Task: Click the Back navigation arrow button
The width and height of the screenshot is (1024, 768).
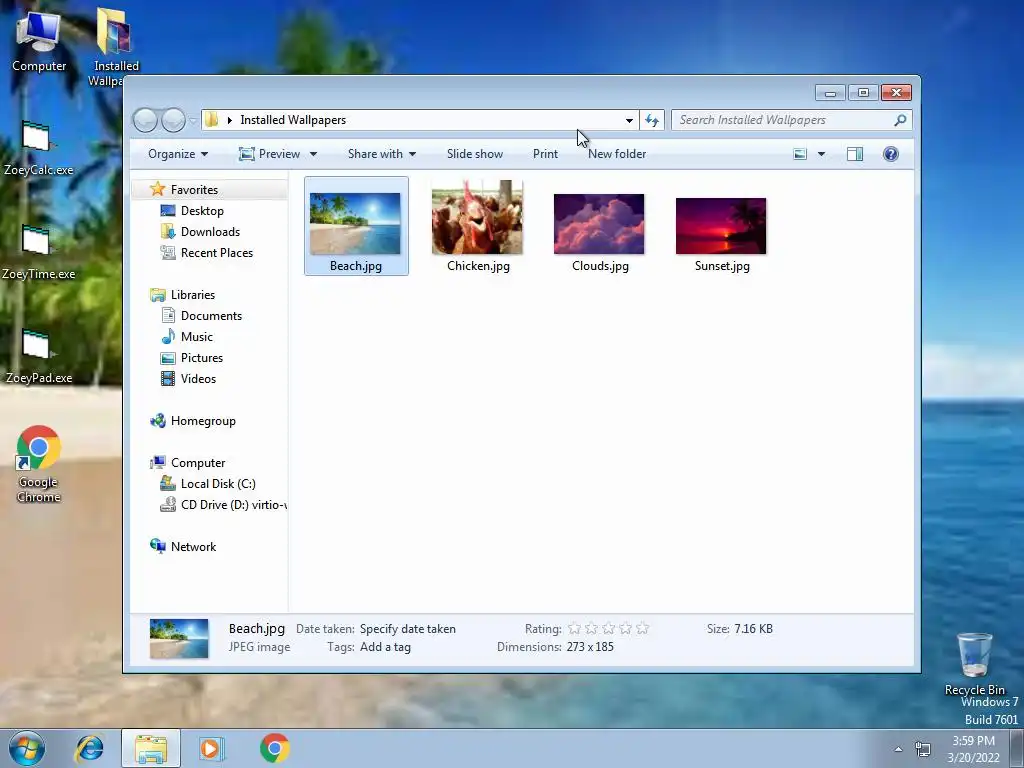Action: (x=145, y=120)
